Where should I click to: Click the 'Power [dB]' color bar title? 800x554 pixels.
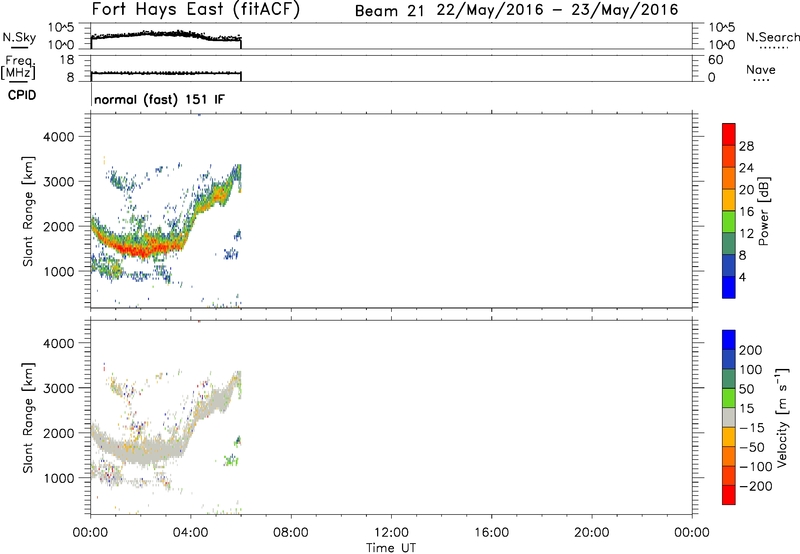point(763,211)
